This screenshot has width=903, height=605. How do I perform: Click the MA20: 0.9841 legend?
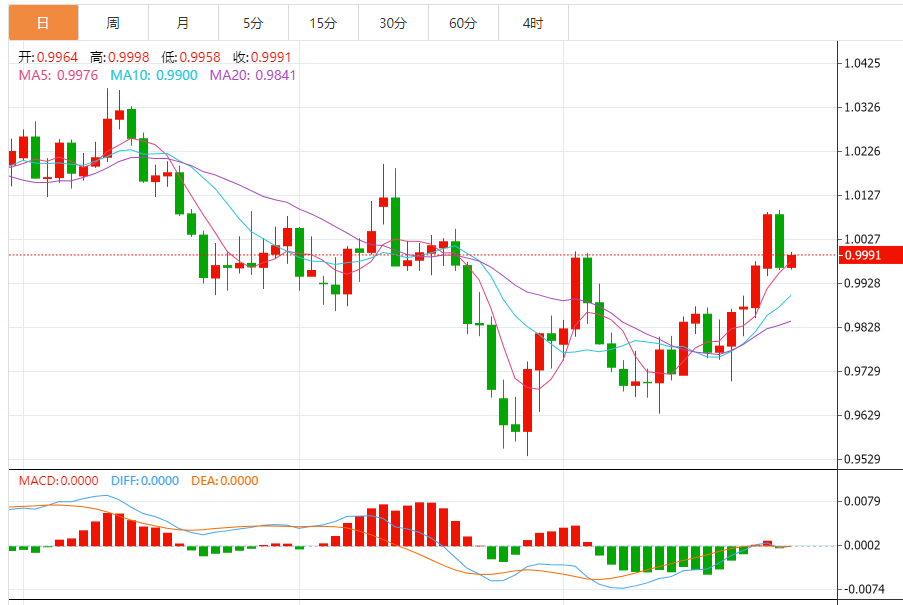[x=253, y=75]
